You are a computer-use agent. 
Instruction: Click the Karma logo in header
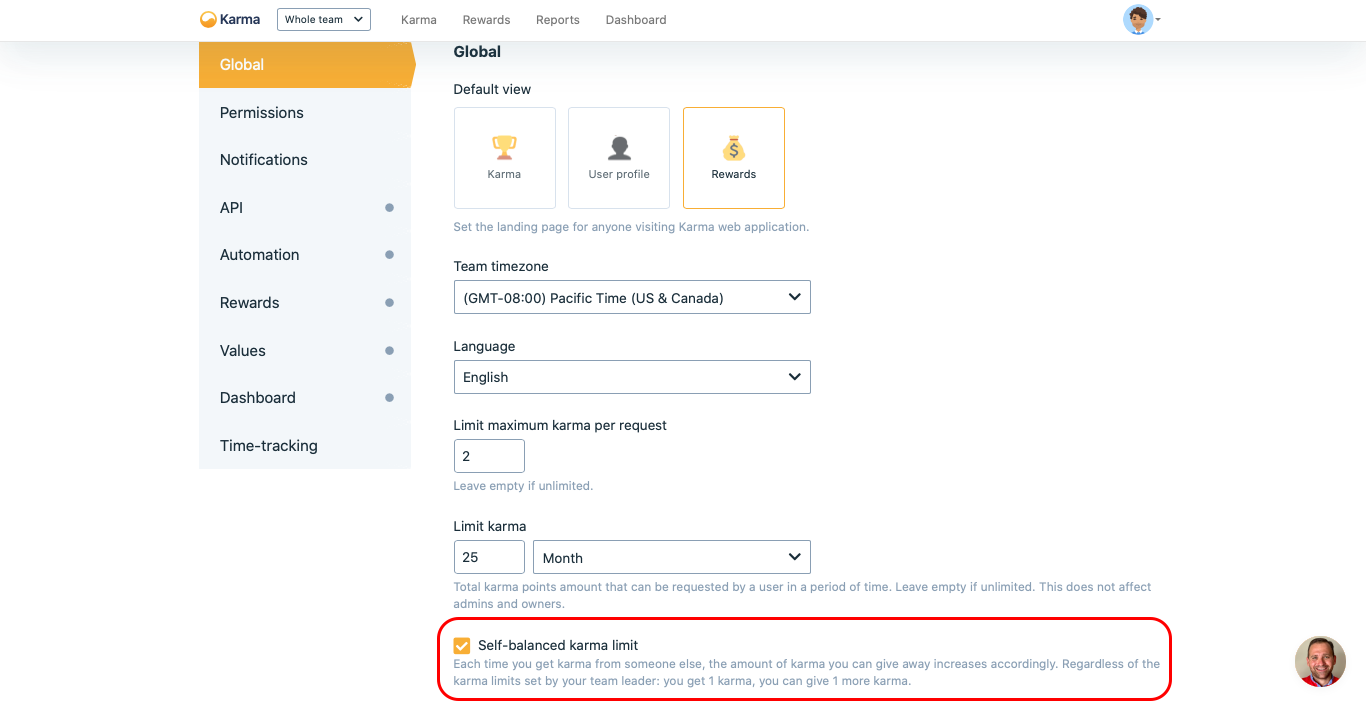(x=230, y=19)
